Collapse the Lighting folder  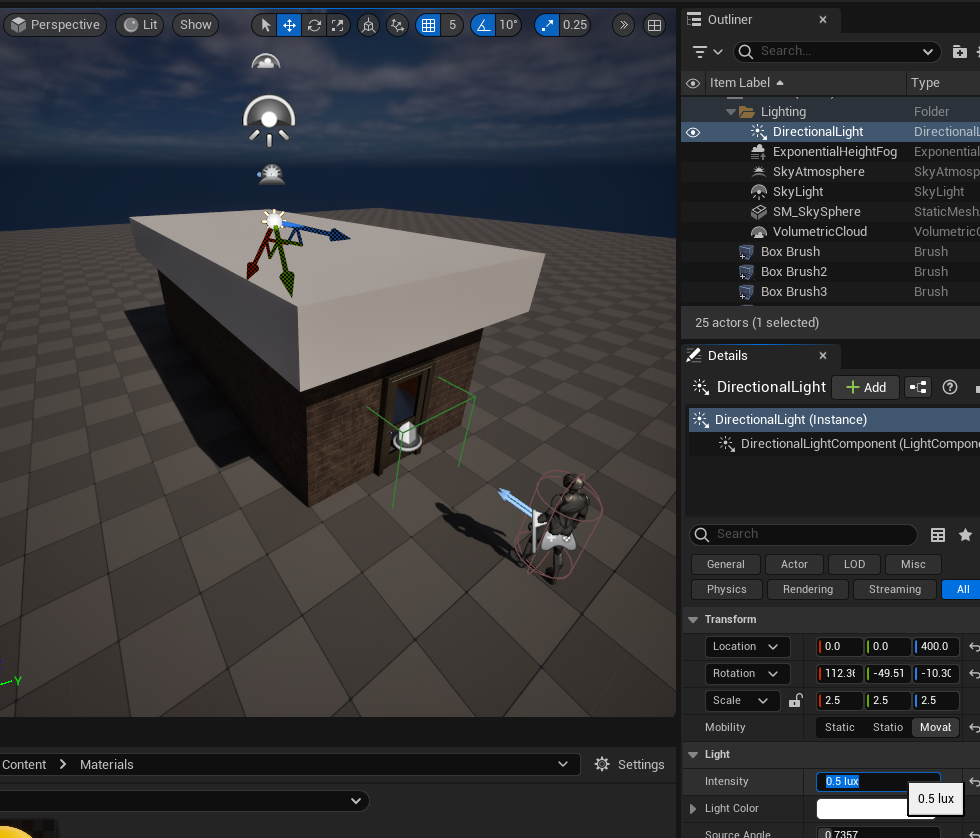[x=731, y=112]
